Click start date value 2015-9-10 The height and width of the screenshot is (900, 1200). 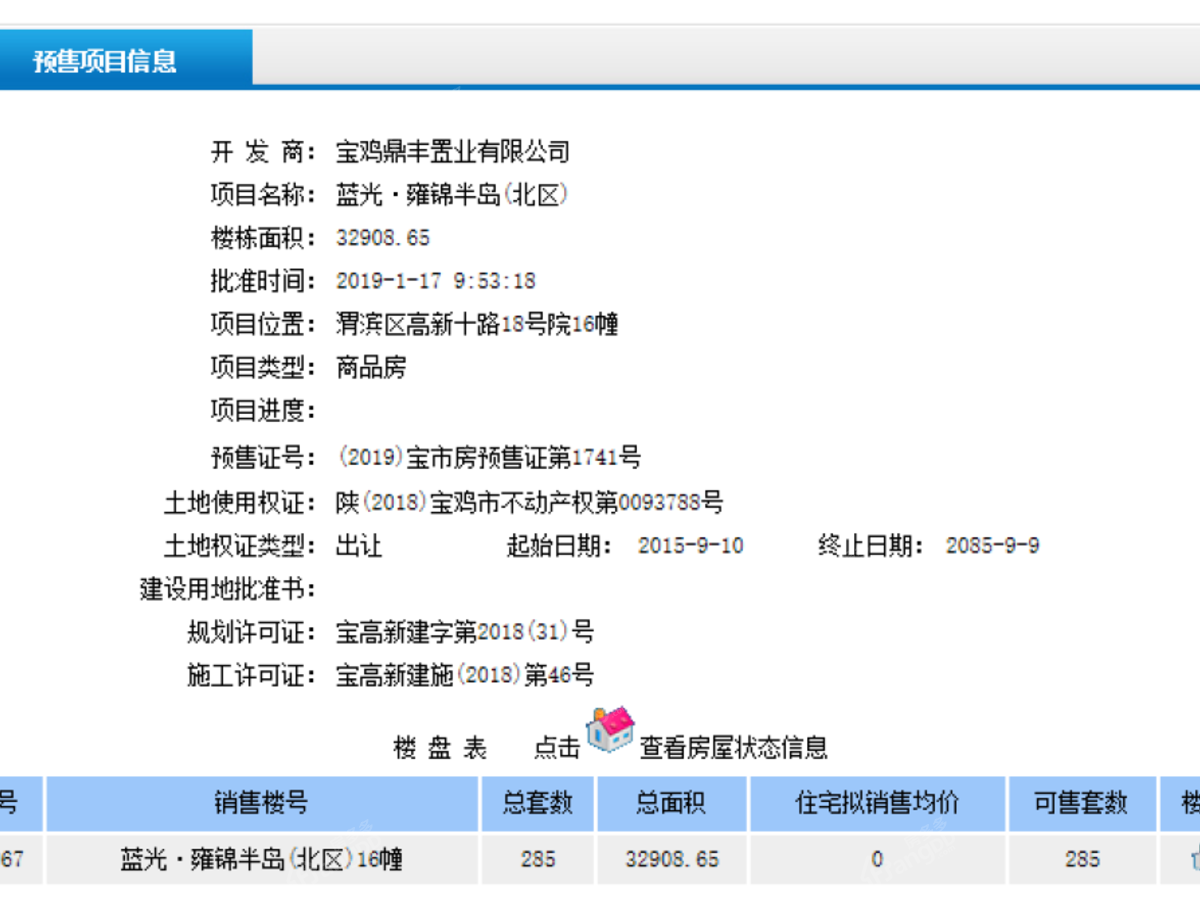691,546
